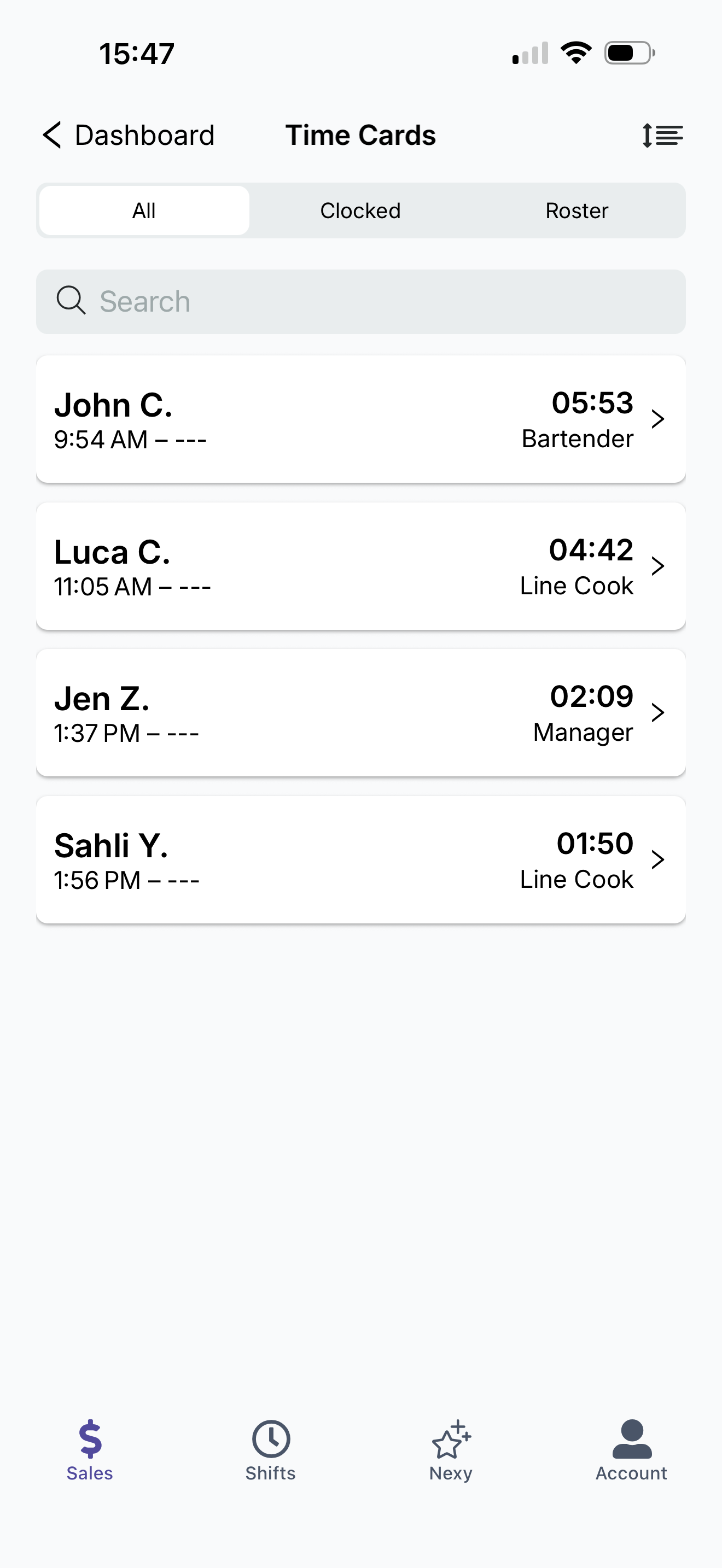Image resolution: width=722 pixels, height=1568 pixels.
Task: Switch to the Roster segment
Action: click(x=577, y=210)
